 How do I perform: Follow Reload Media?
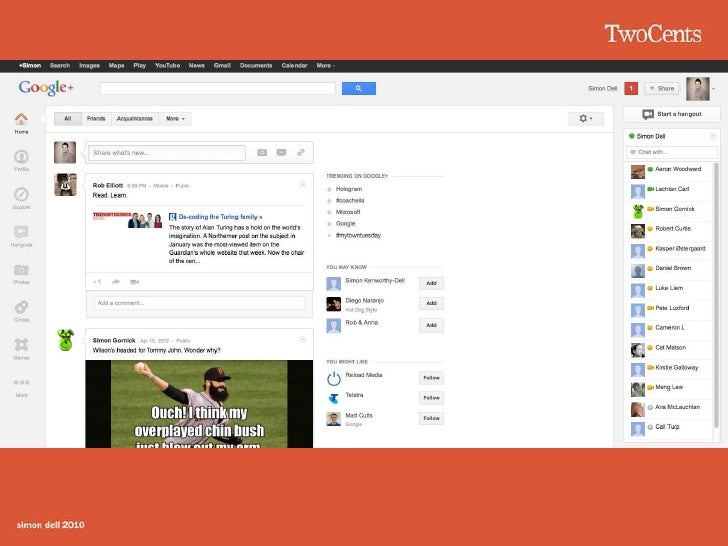(x=431, y=378)
